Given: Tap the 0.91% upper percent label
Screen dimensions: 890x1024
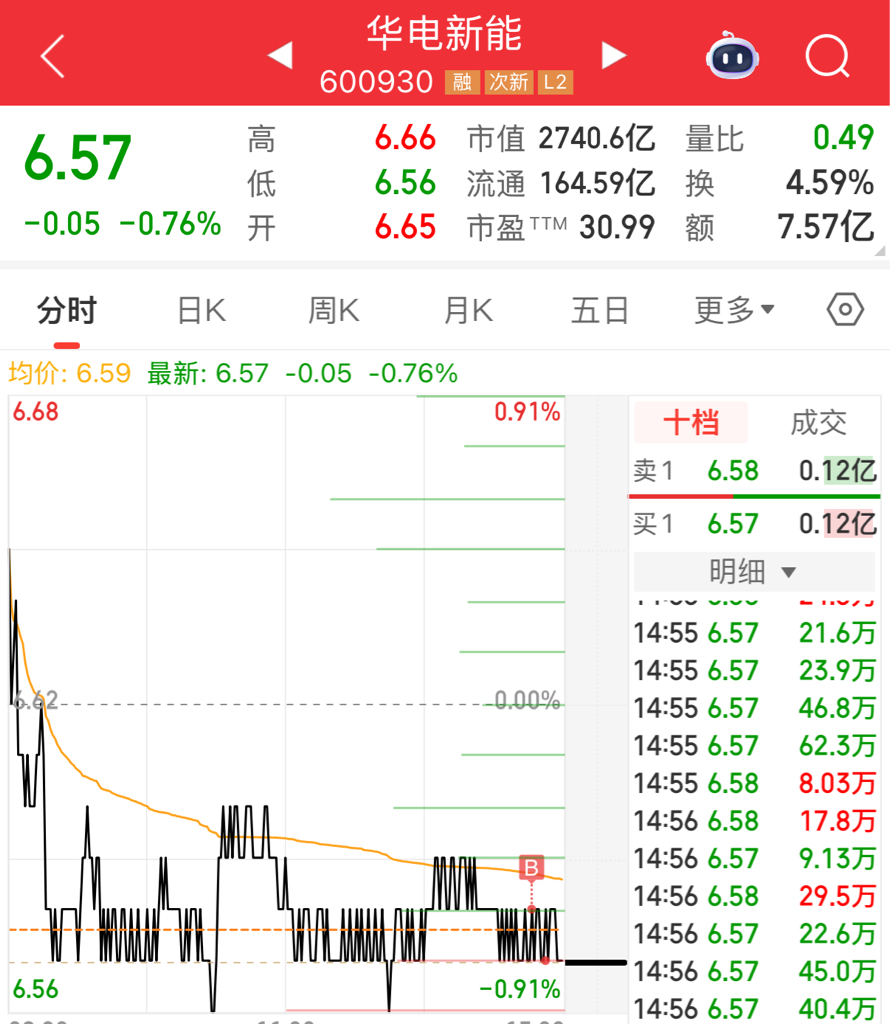Looking at the screenshot, I should pos(527,412).
